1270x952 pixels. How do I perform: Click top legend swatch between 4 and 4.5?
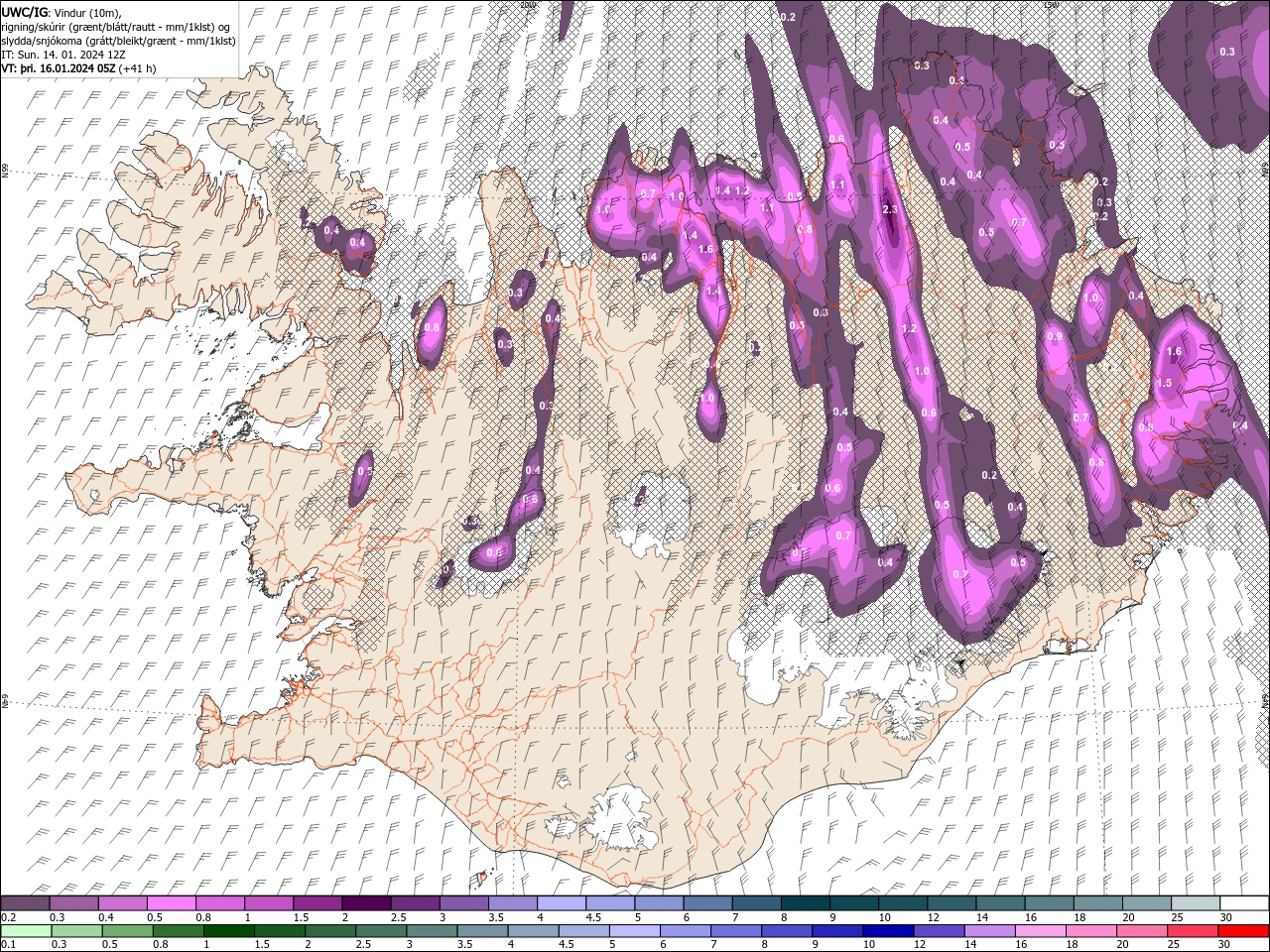561,903
